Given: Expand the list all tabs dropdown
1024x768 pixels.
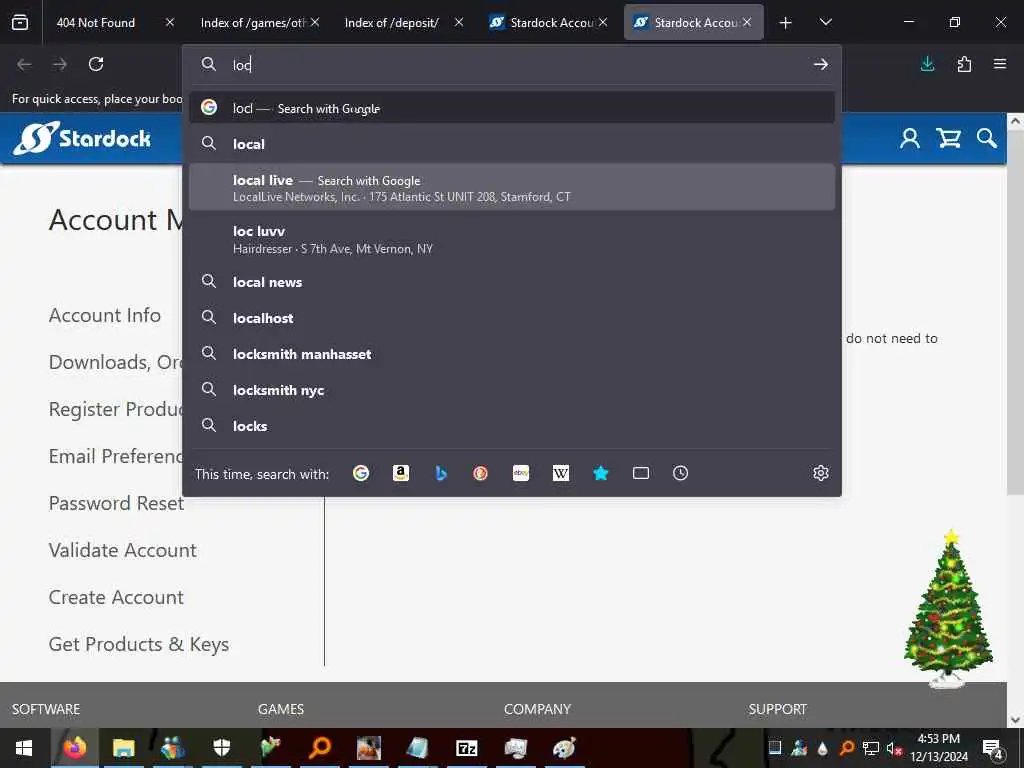Looking at the screenshot, I should (825, 22).
